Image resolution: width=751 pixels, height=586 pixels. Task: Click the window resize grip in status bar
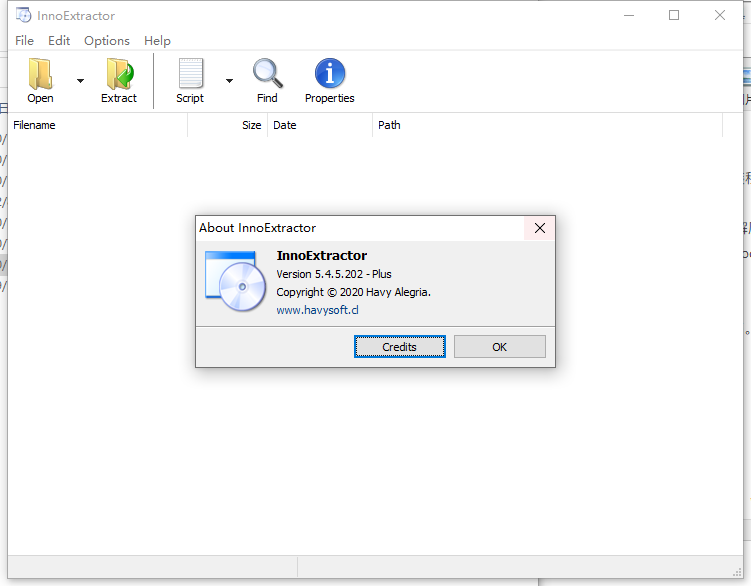pyautogui.click(x=737, y=573)
